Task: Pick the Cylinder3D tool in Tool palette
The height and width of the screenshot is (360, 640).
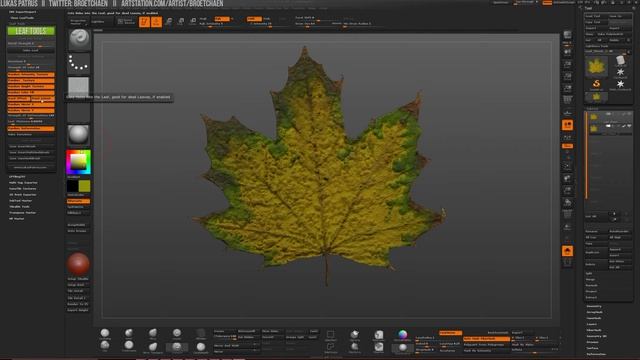Action: click(620, 61)
